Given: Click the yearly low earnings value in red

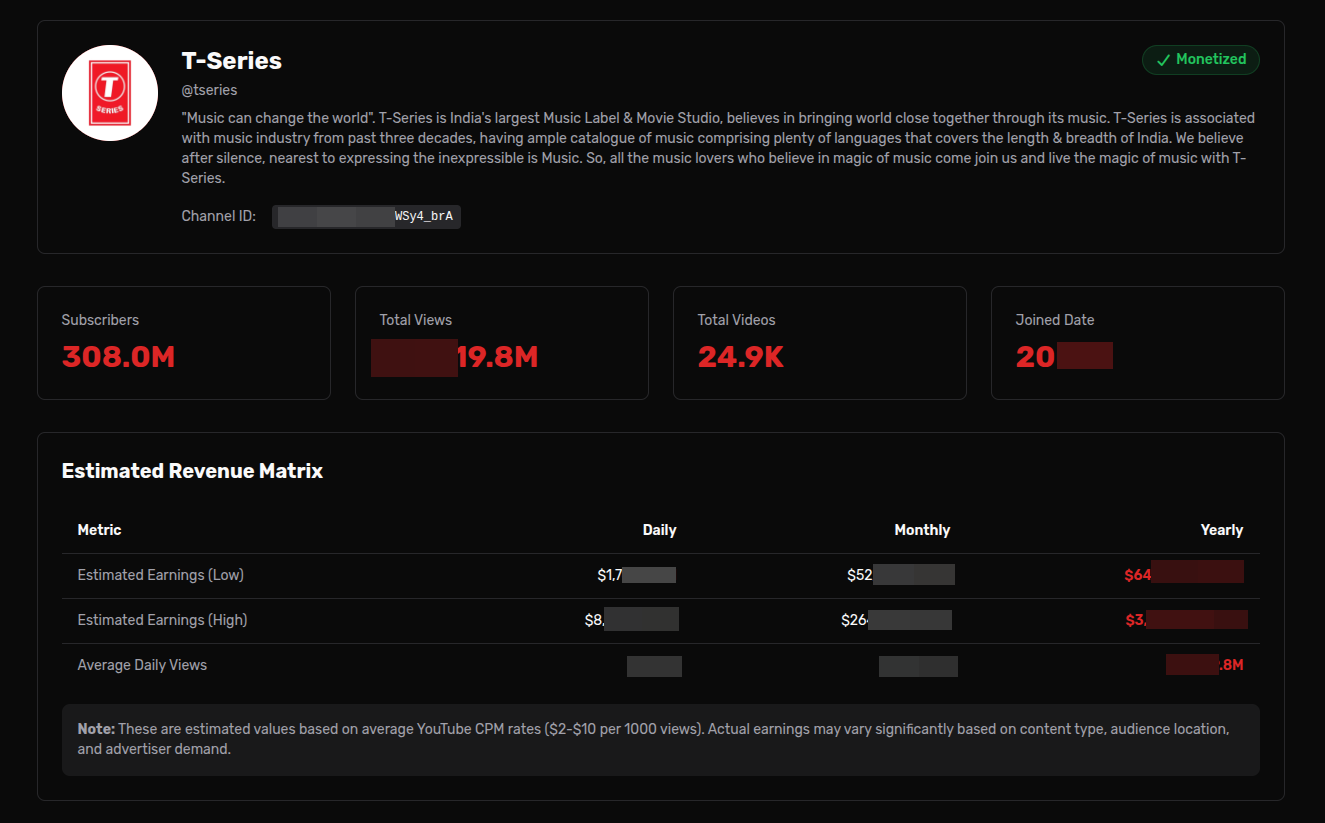Looking at the screenshot, I should pos(1183,574).
